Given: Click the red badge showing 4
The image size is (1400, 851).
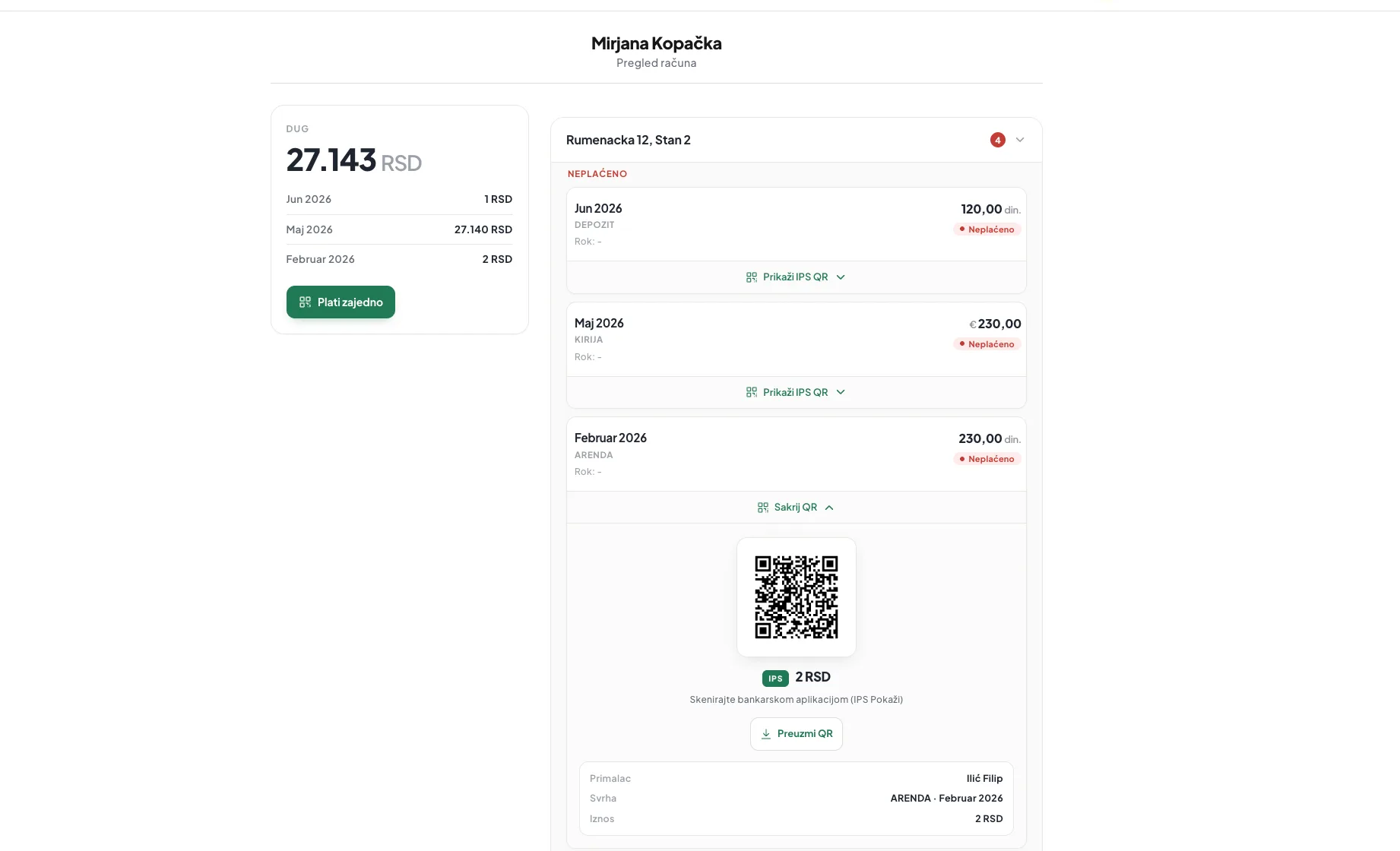Looking at the screenshot, I should tap(998, 140).
